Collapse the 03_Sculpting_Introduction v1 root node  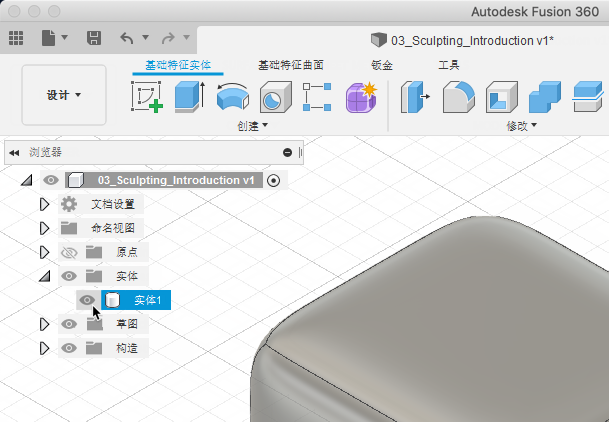(x=26, y=180)
